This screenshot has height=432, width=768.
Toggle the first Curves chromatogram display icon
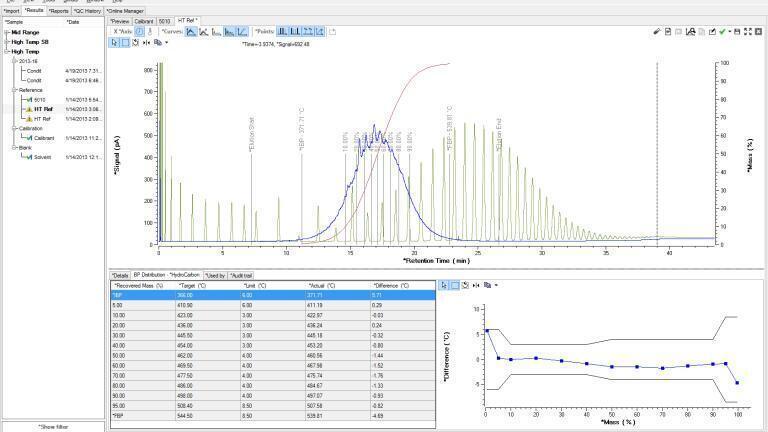(x=191, y=32)
